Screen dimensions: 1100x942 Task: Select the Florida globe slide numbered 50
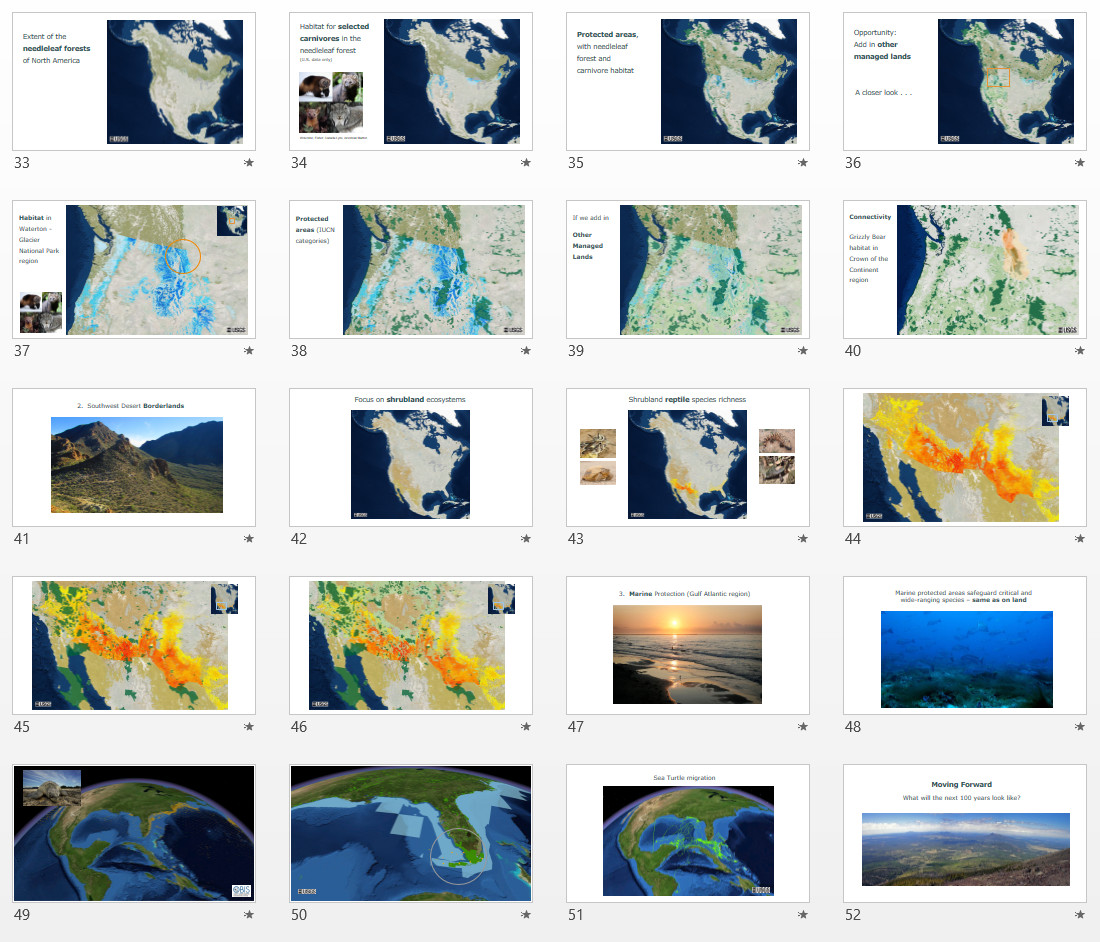click(411, 833)
